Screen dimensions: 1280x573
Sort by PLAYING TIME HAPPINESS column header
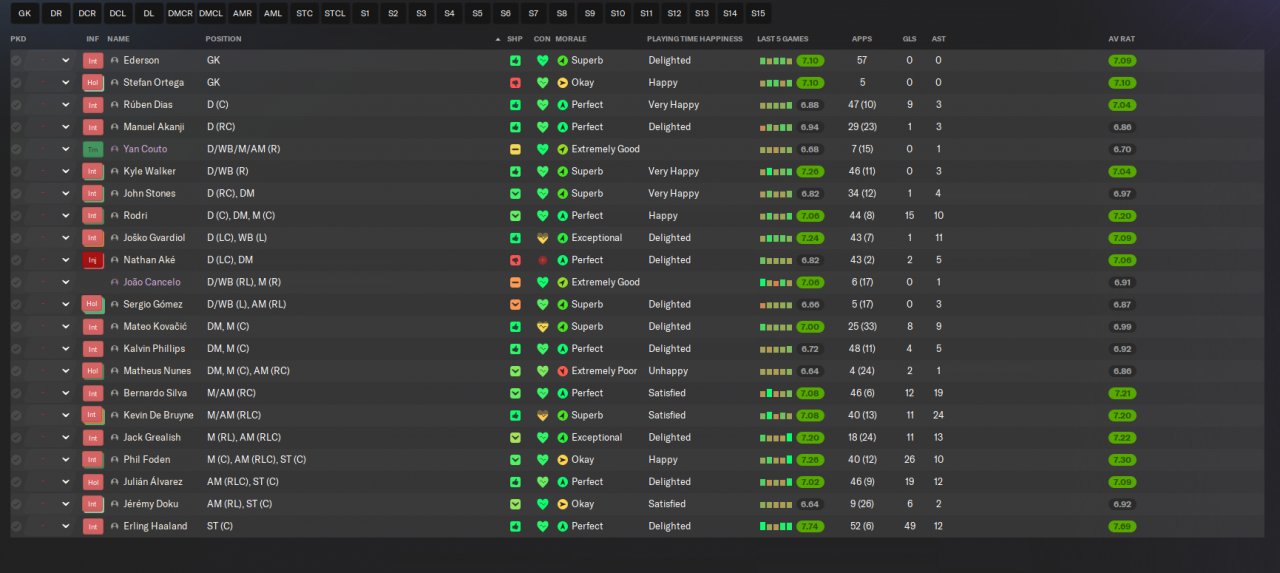[695, 39]
